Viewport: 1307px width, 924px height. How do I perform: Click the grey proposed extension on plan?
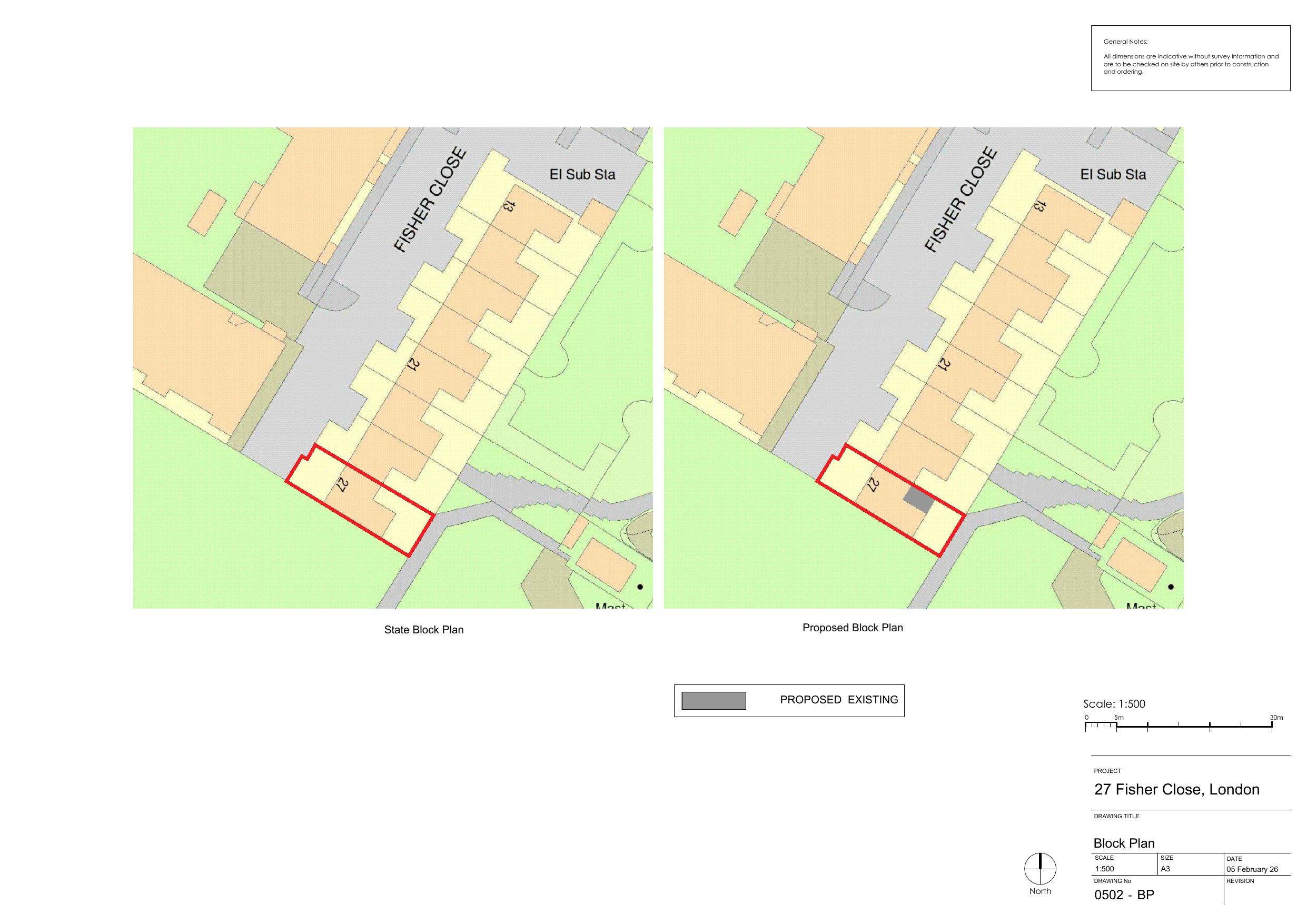pos(918,500)
